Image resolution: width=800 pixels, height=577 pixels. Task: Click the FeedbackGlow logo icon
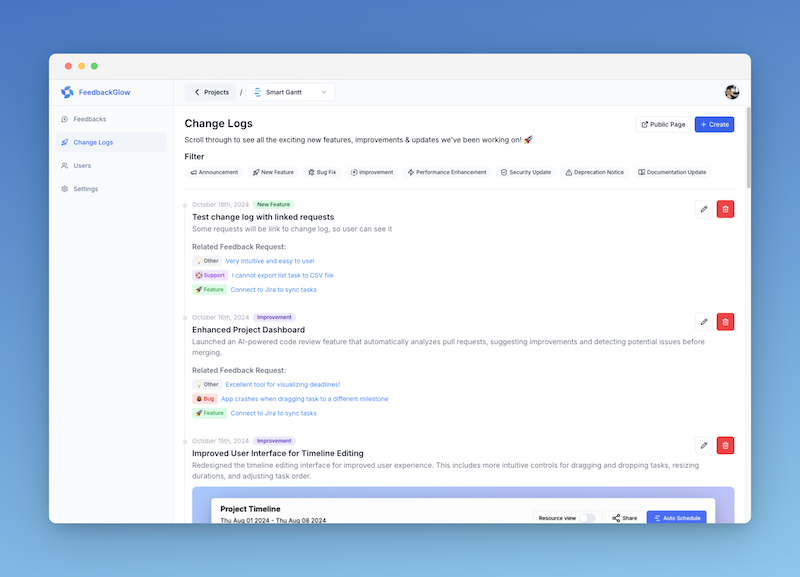tap(67, 92)
